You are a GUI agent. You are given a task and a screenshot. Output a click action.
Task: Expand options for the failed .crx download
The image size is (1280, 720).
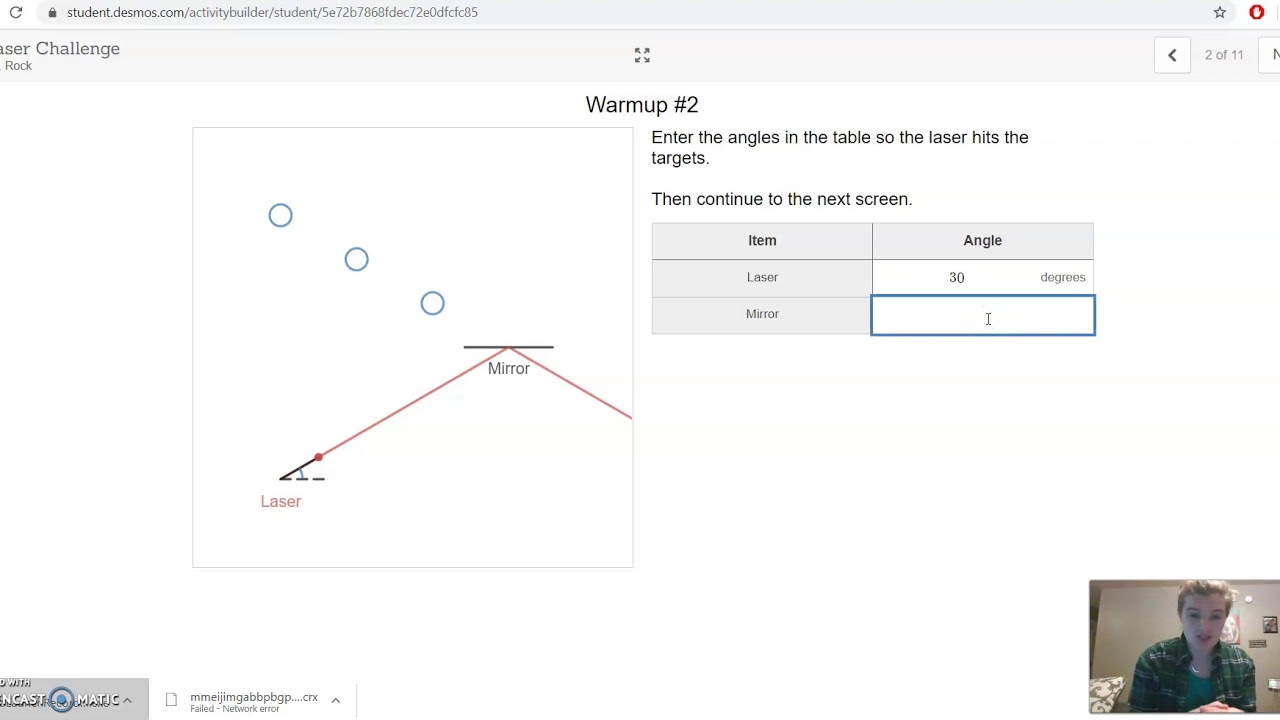pyautogui.click(x=336, y=700)
